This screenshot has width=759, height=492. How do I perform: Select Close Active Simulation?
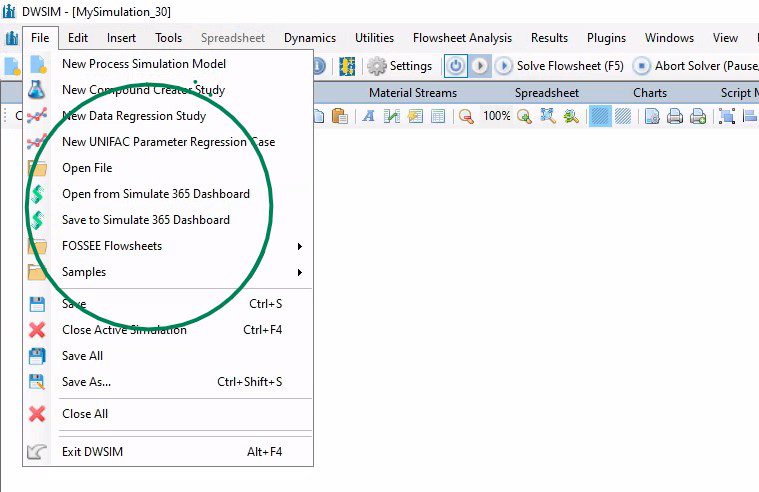point(167,330)
